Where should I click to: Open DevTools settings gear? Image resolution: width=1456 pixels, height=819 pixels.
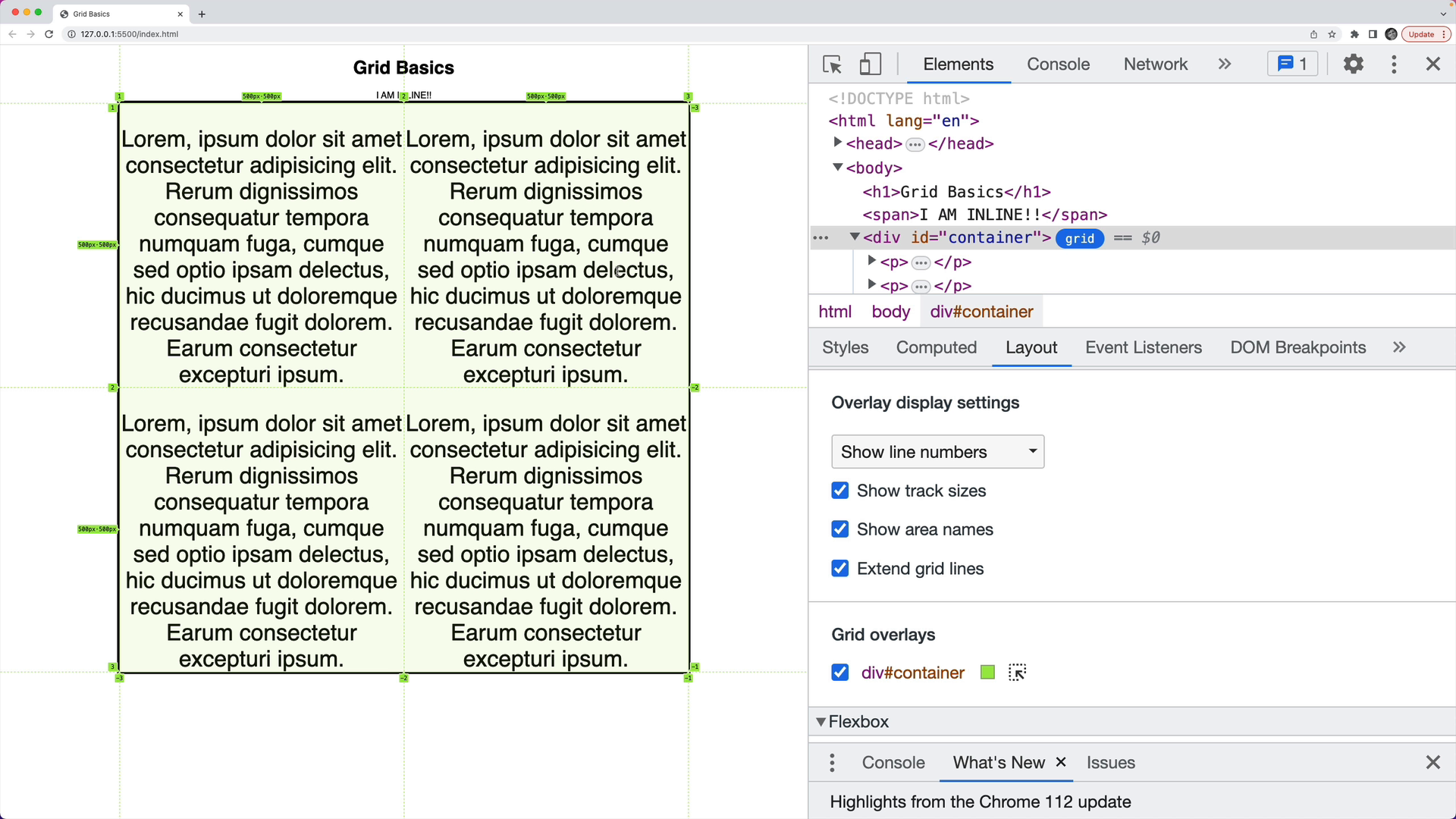tap(1353, 64)
